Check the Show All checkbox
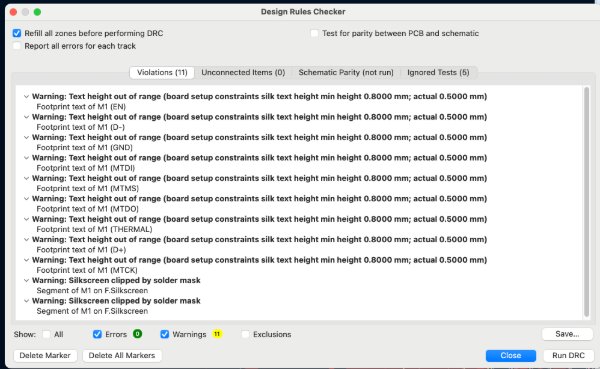This screenshot has height=369, width=600. click(46, 334)
